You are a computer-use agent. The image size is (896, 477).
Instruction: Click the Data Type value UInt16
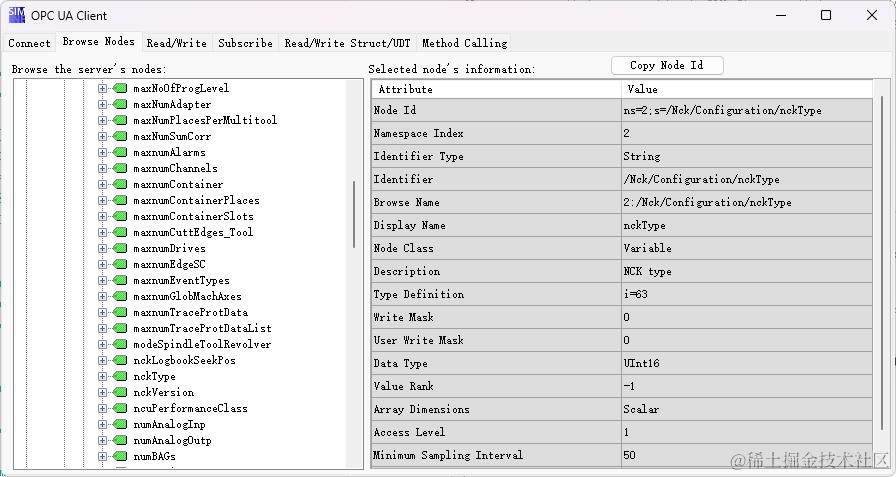pyautogui.click(x=641, y=363)
